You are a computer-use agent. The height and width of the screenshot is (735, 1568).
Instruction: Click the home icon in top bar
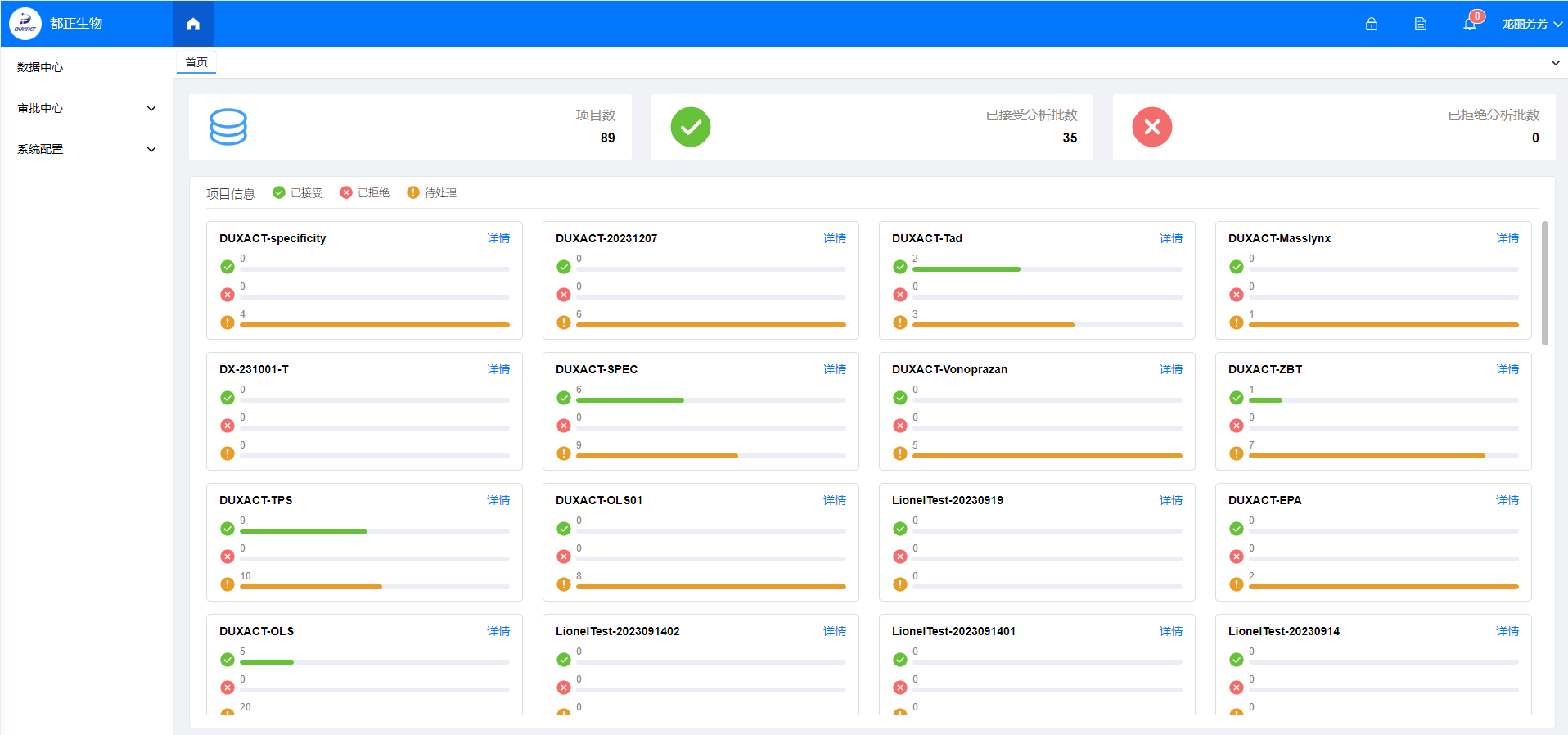pos(193,24)
